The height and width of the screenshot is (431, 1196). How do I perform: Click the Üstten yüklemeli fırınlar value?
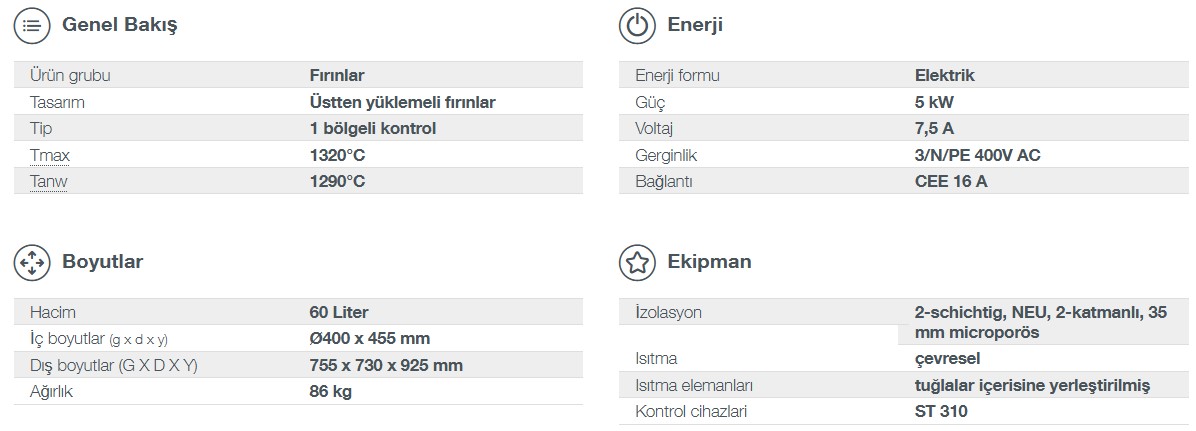[403, 102]
